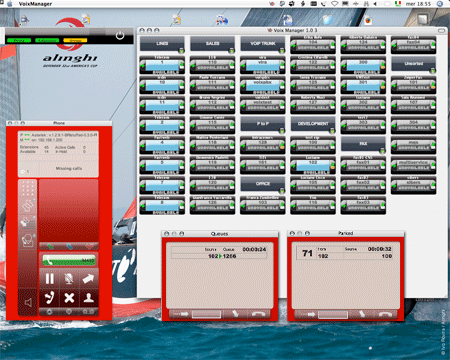Click the orange status indicator on tile 300

click(383, 67)
